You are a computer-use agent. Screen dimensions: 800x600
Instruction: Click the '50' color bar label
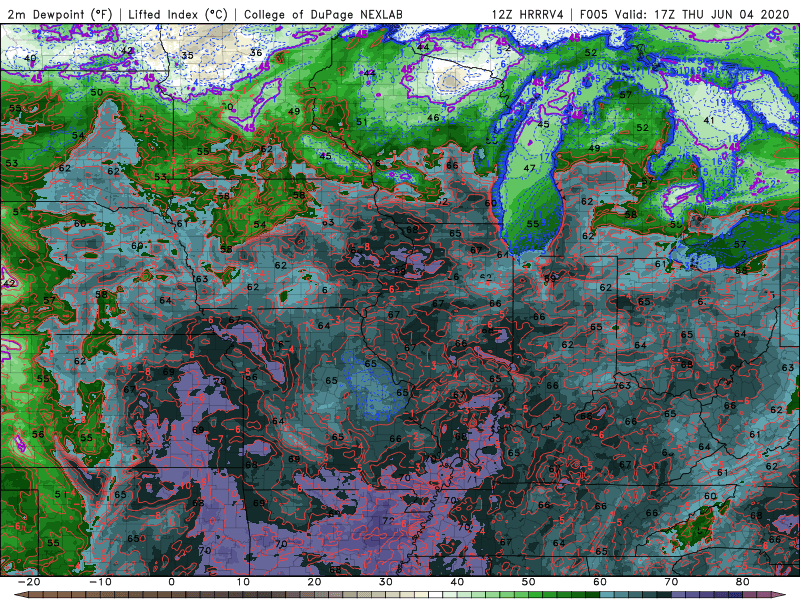[x=529, y=582]
